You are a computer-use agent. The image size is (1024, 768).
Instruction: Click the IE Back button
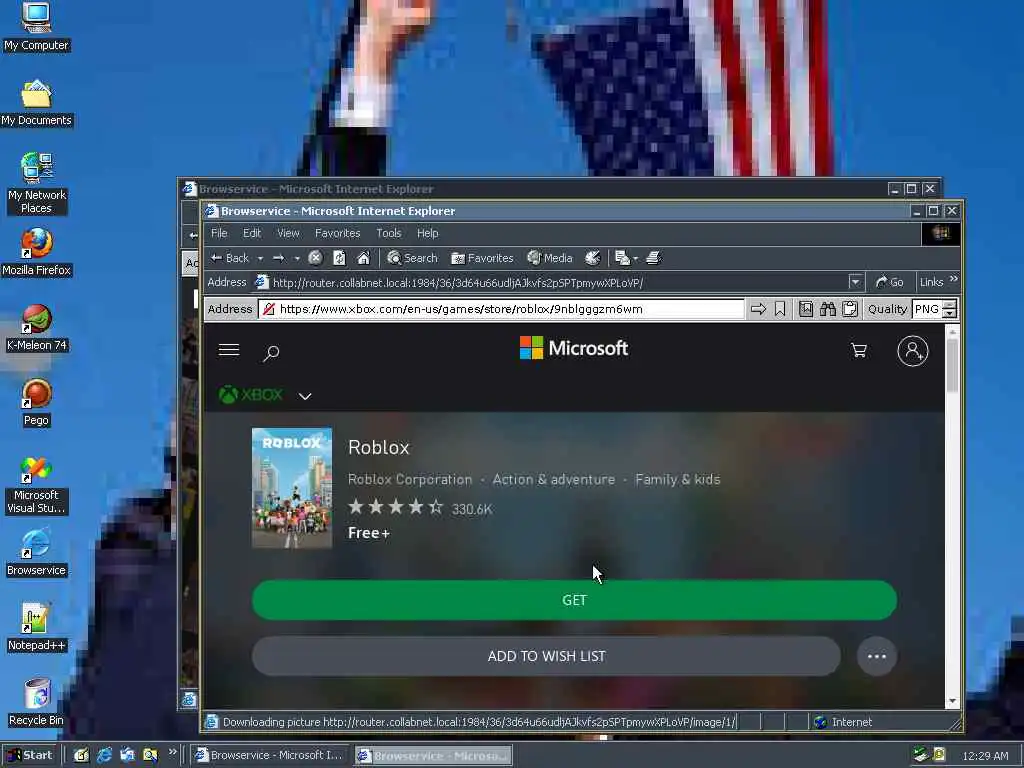tap(229, 258)
